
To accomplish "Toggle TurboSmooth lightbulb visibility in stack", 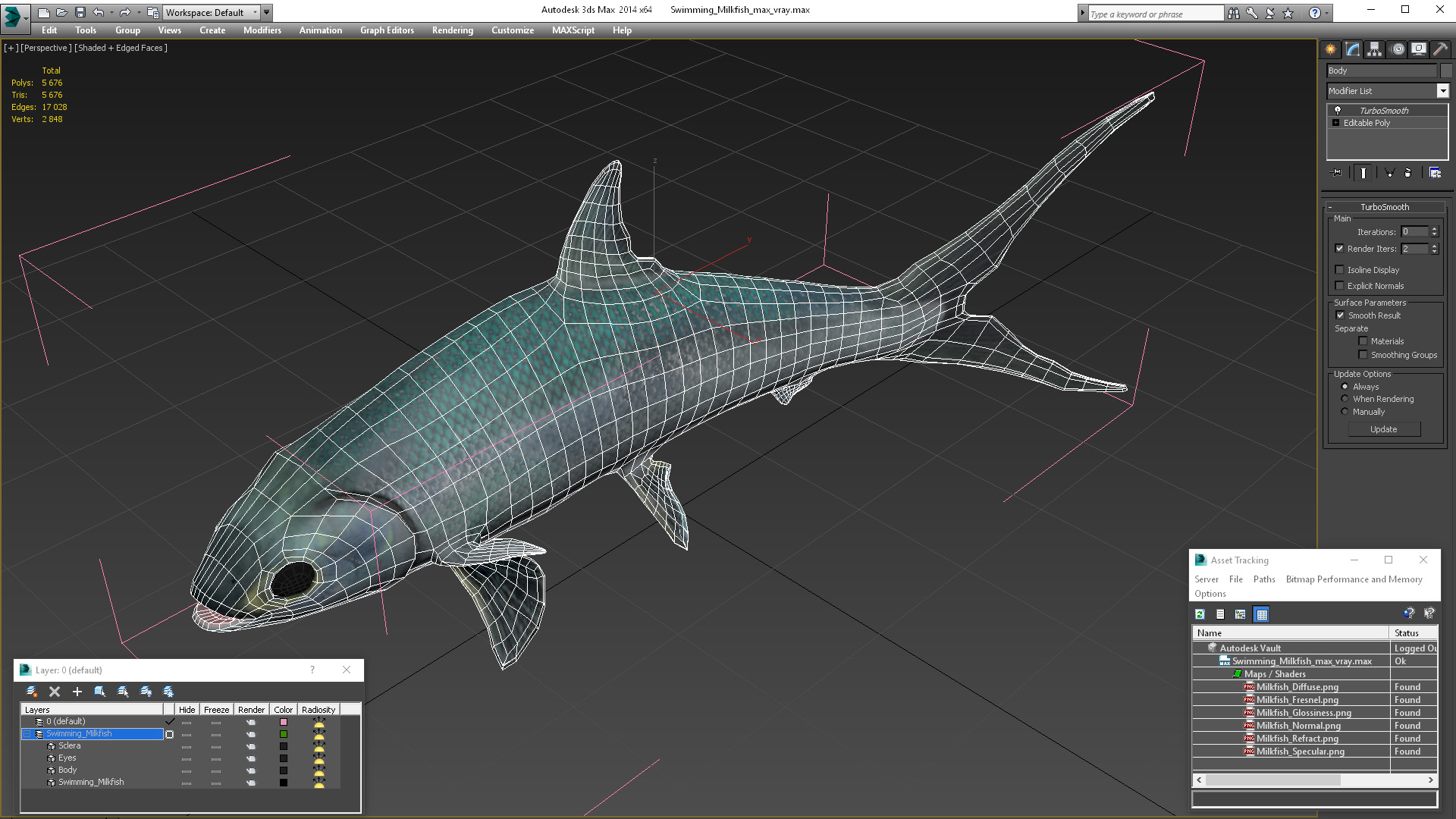I will tap(1338, 111).
